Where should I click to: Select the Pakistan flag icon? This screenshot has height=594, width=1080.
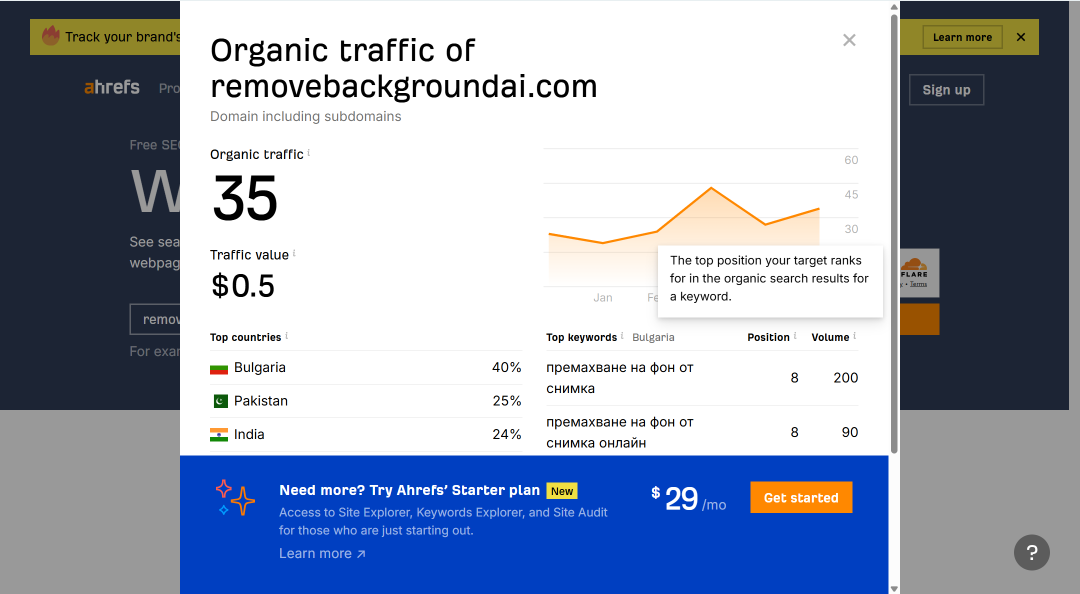220,401
